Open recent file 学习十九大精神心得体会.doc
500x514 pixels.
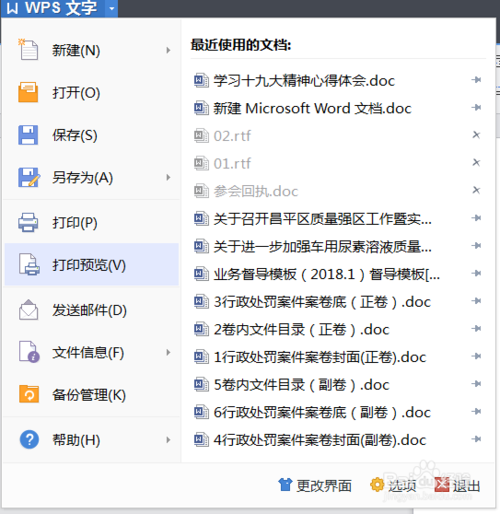click(x=338, y=80)
